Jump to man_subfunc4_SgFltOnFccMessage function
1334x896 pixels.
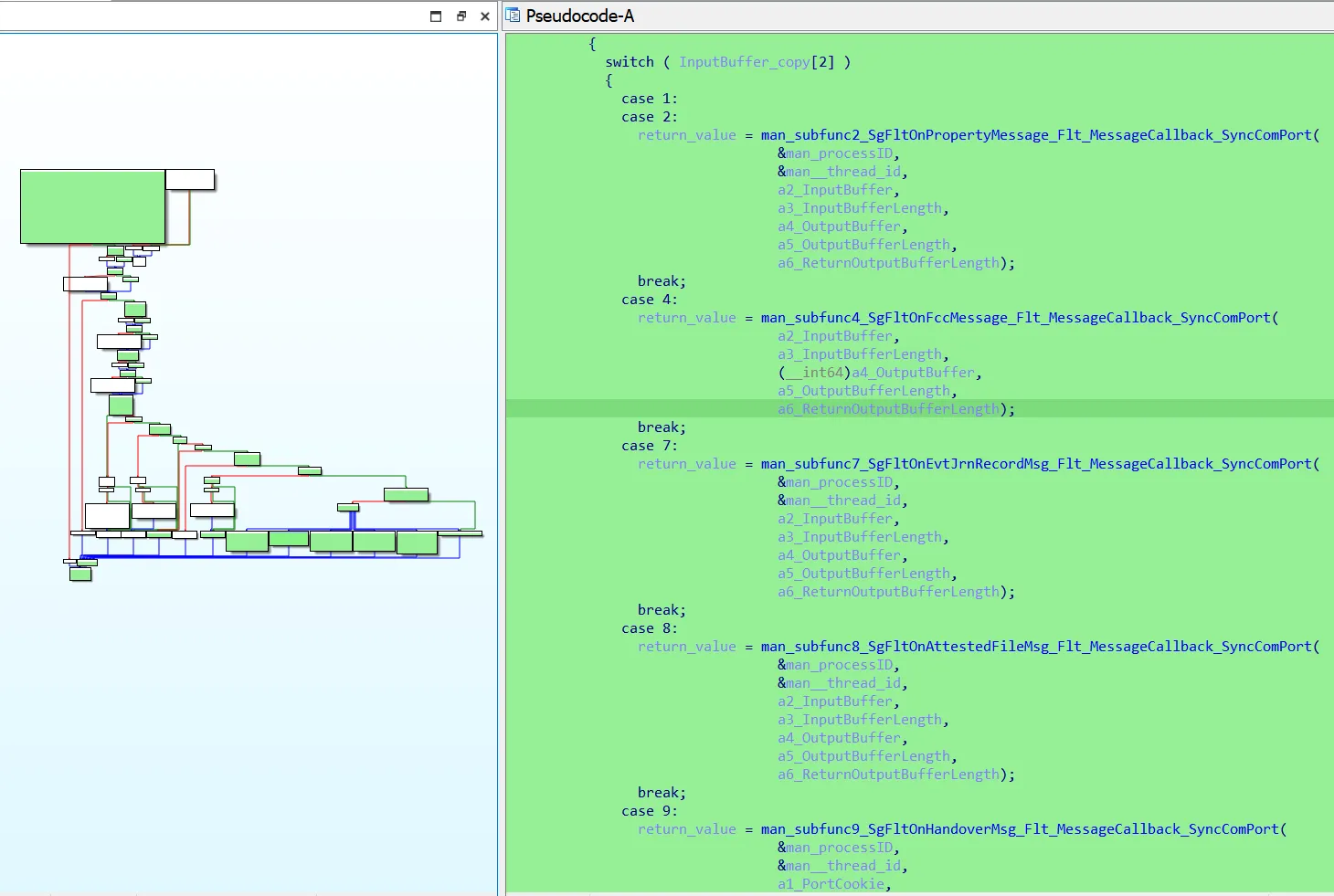[1016, 318]
